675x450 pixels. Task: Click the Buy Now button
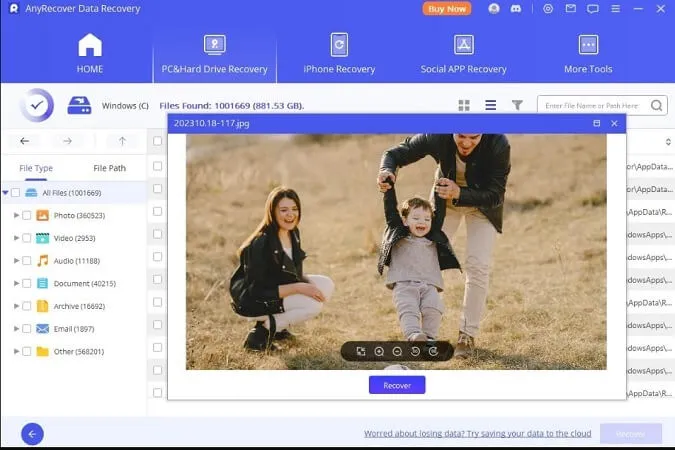(447, 9)
